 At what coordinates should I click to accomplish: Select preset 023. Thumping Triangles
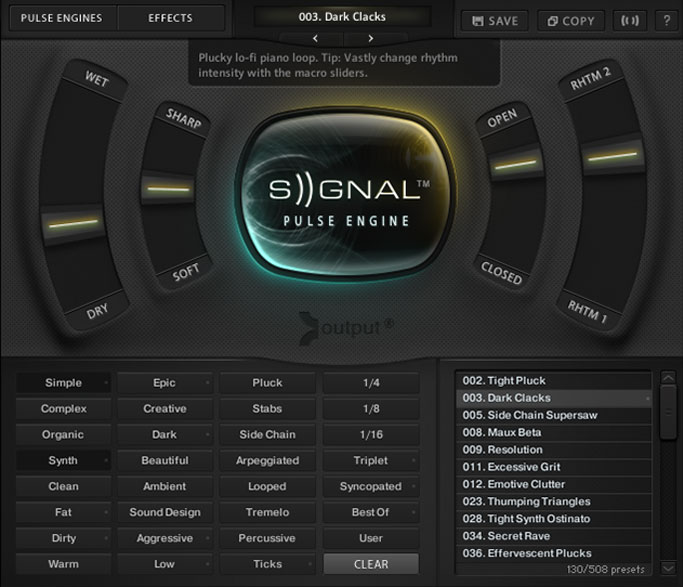[554, 501]
